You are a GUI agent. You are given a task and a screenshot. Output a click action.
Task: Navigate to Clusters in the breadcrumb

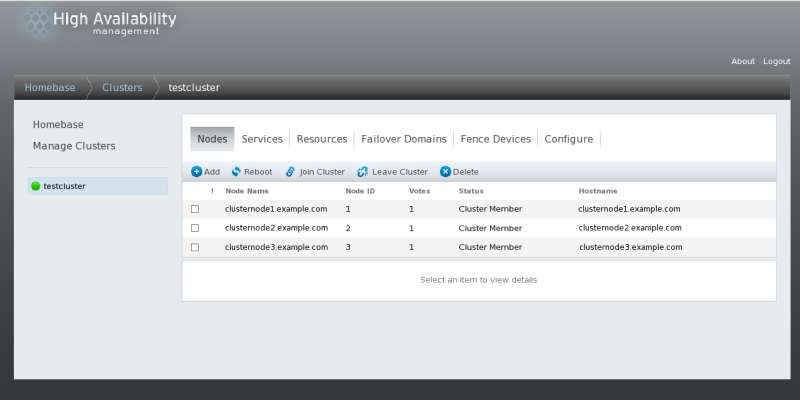(x=122, y=87)
